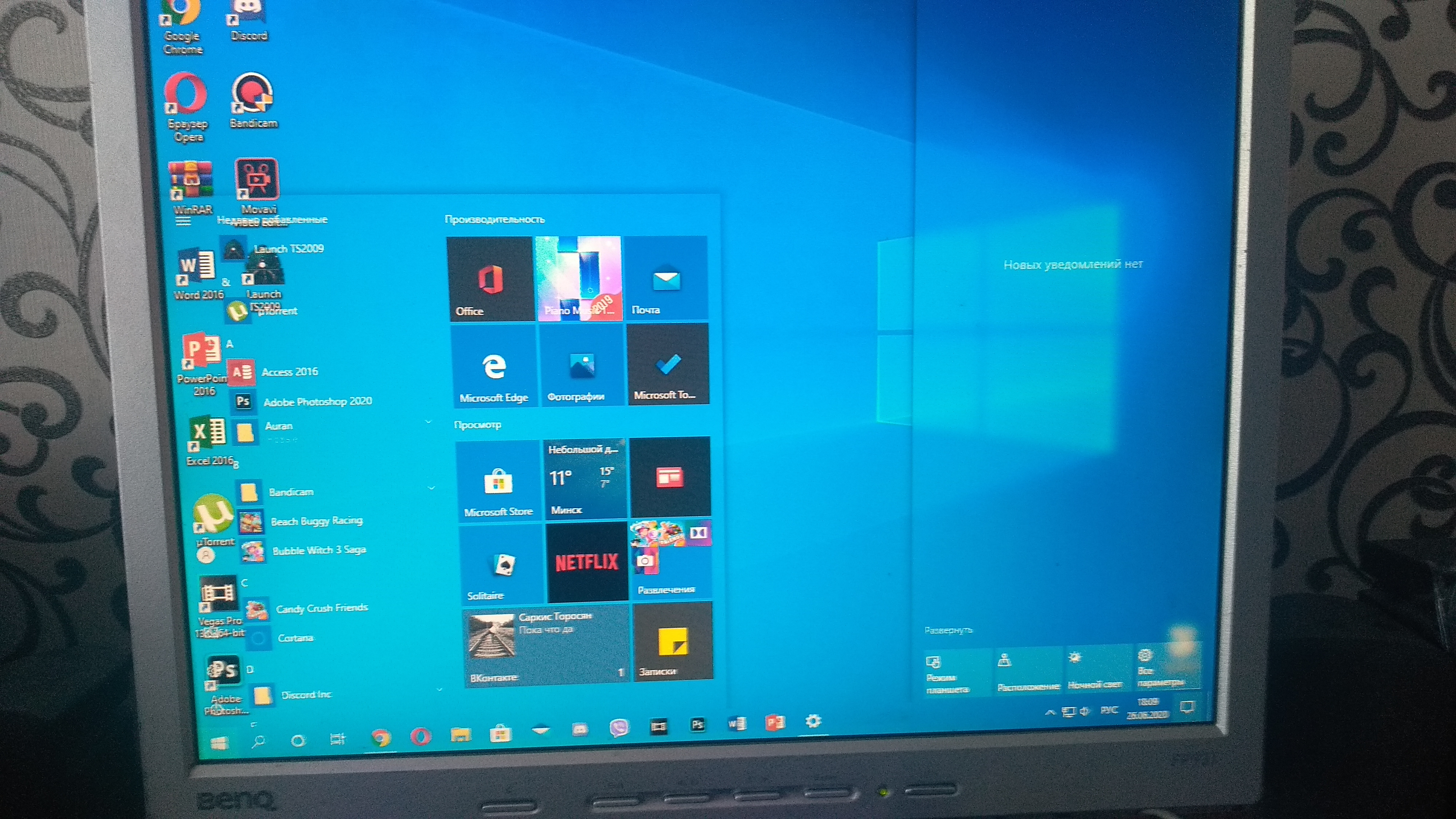
Task: Click the Start menu hamburger icon
Action: pos(183,222)
